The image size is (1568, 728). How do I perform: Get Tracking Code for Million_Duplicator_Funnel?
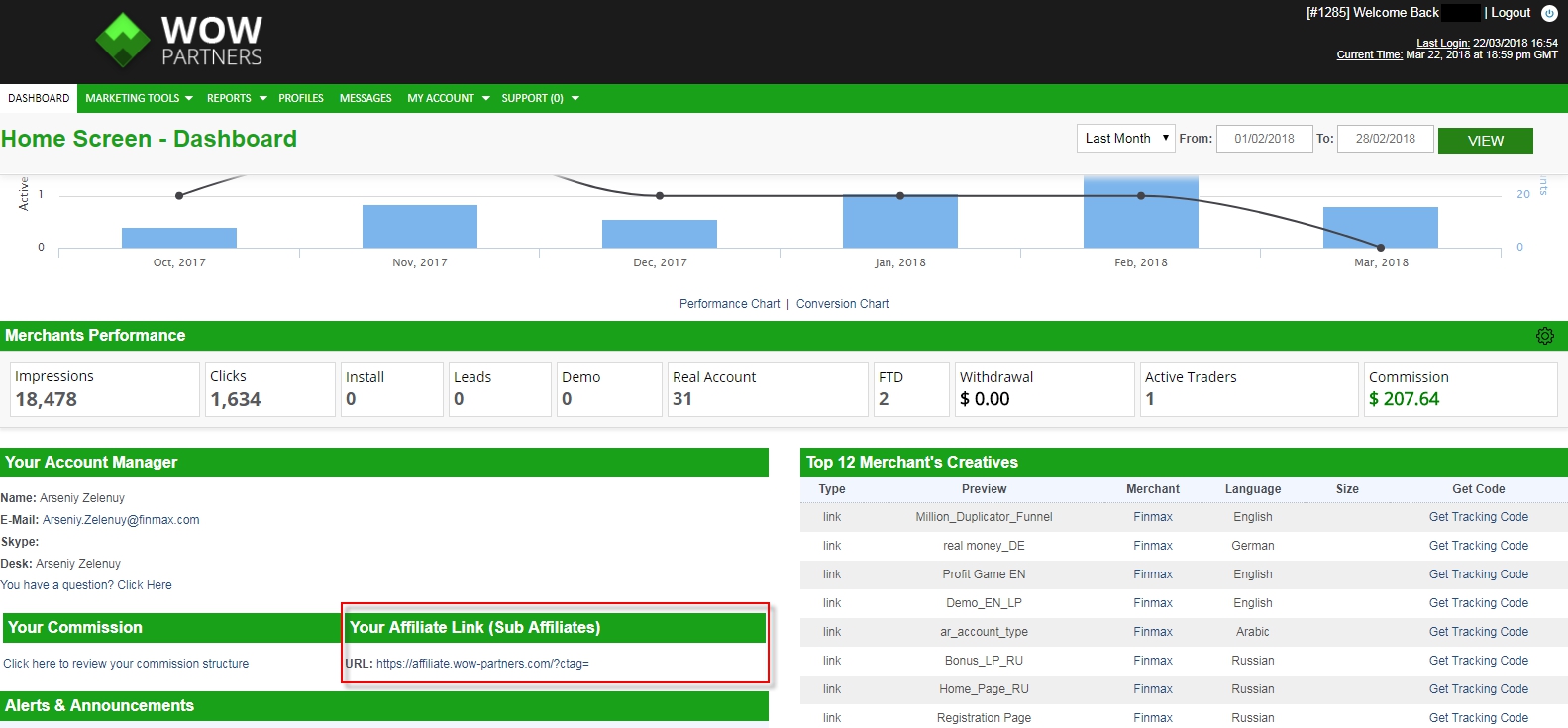[1478, 517]
